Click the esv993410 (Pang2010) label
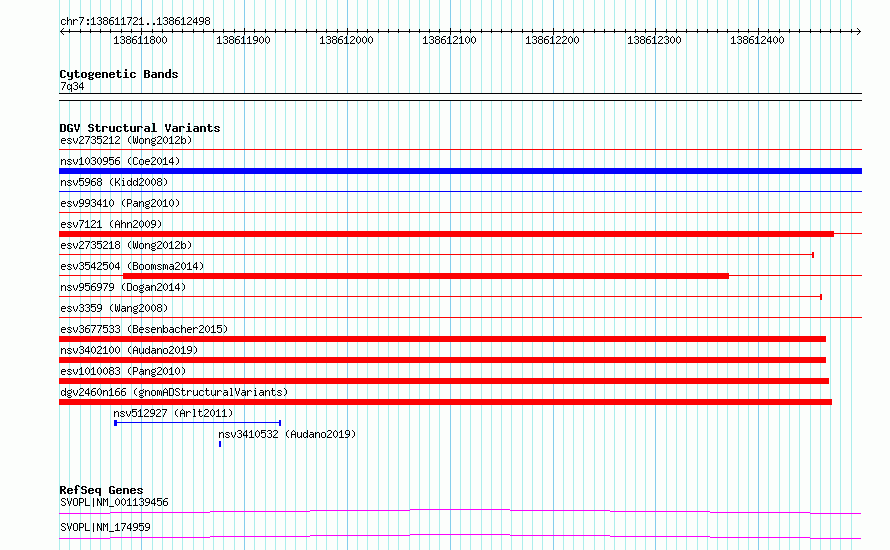Viewport: 890px width, 550px height. tap(120, 203)
